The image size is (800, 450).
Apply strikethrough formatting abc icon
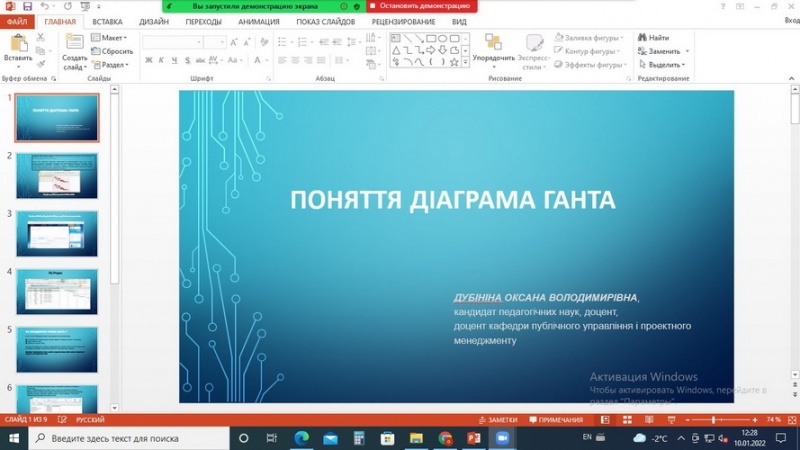click(x=201, y=60)
